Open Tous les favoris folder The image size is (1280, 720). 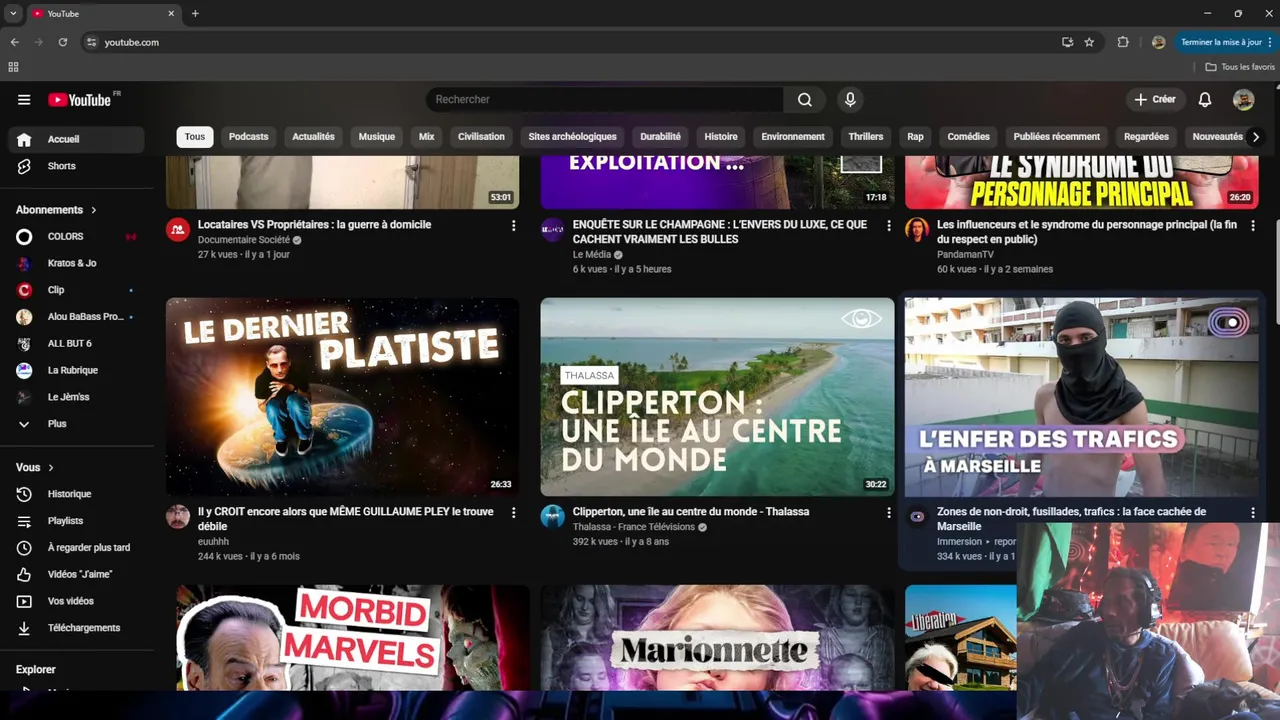tap(1240, 67)
